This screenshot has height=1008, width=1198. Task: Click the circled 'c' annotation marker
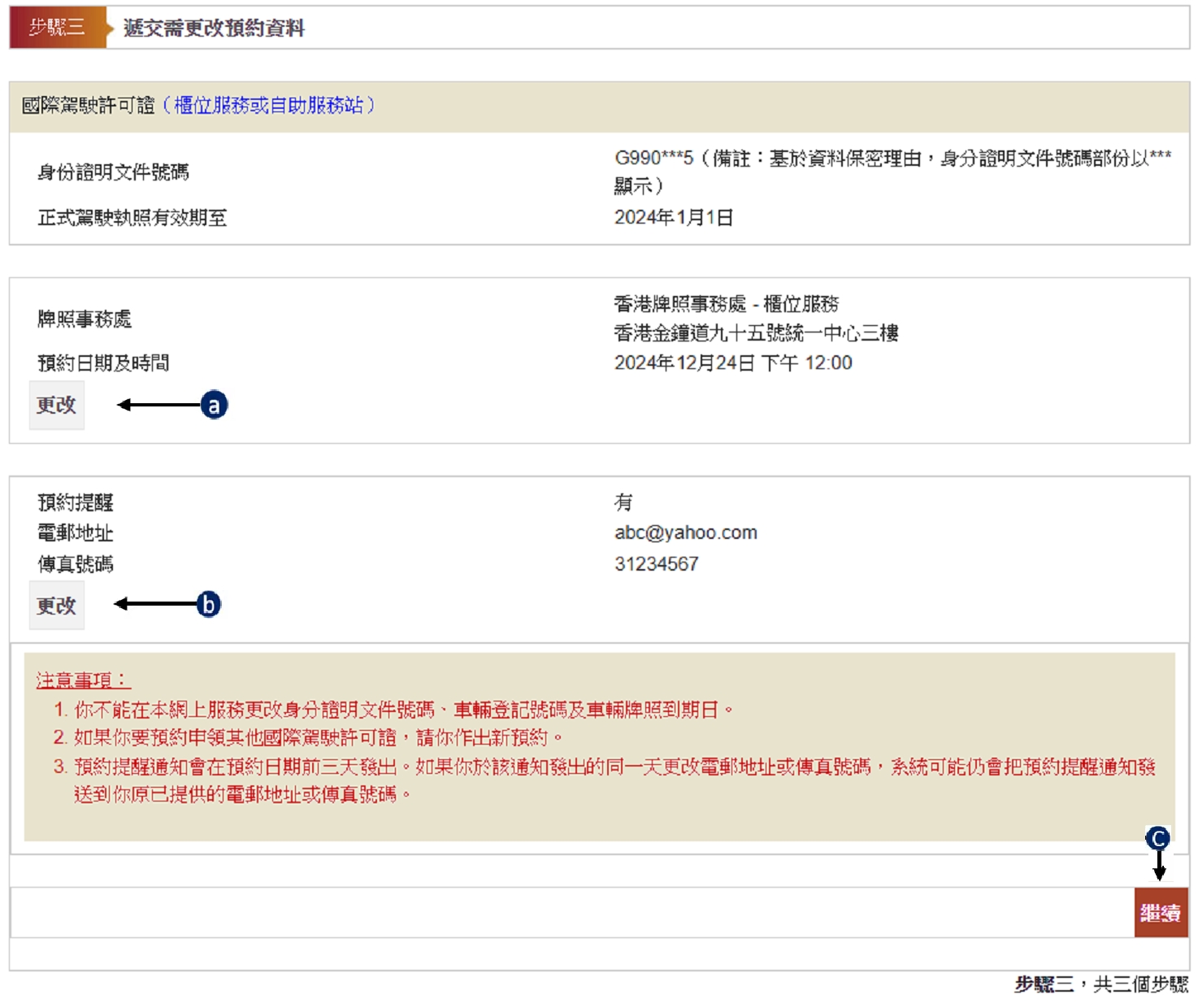click(1157, 838)
